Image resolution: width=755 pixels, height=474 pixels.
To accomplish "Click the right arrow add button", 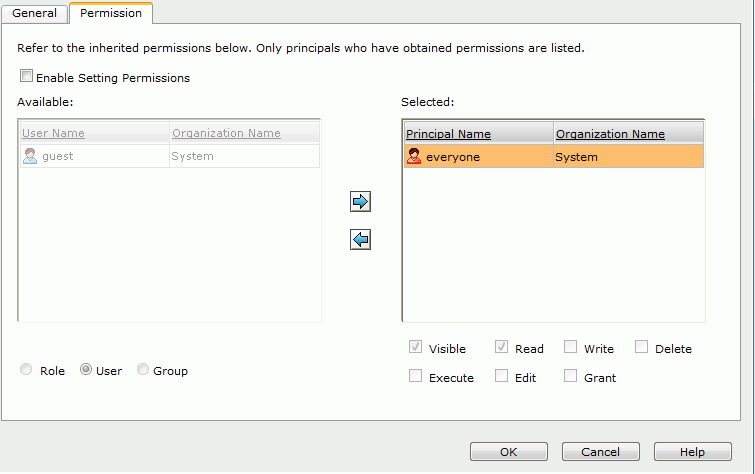I will (360, 201).
